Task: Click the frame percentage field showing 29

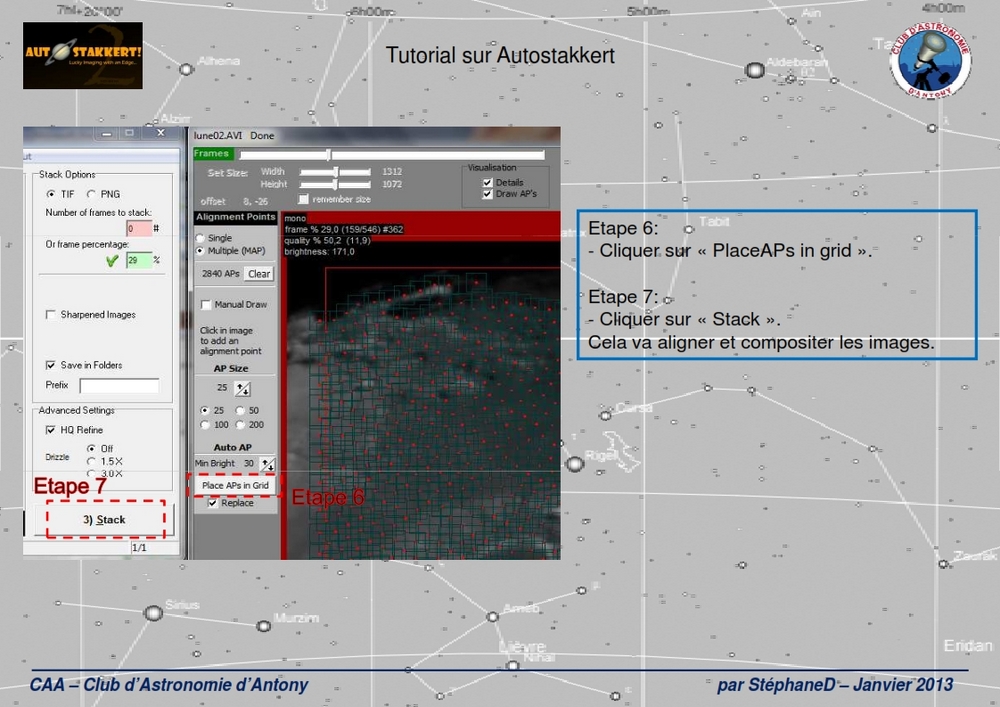Action: 138,260
